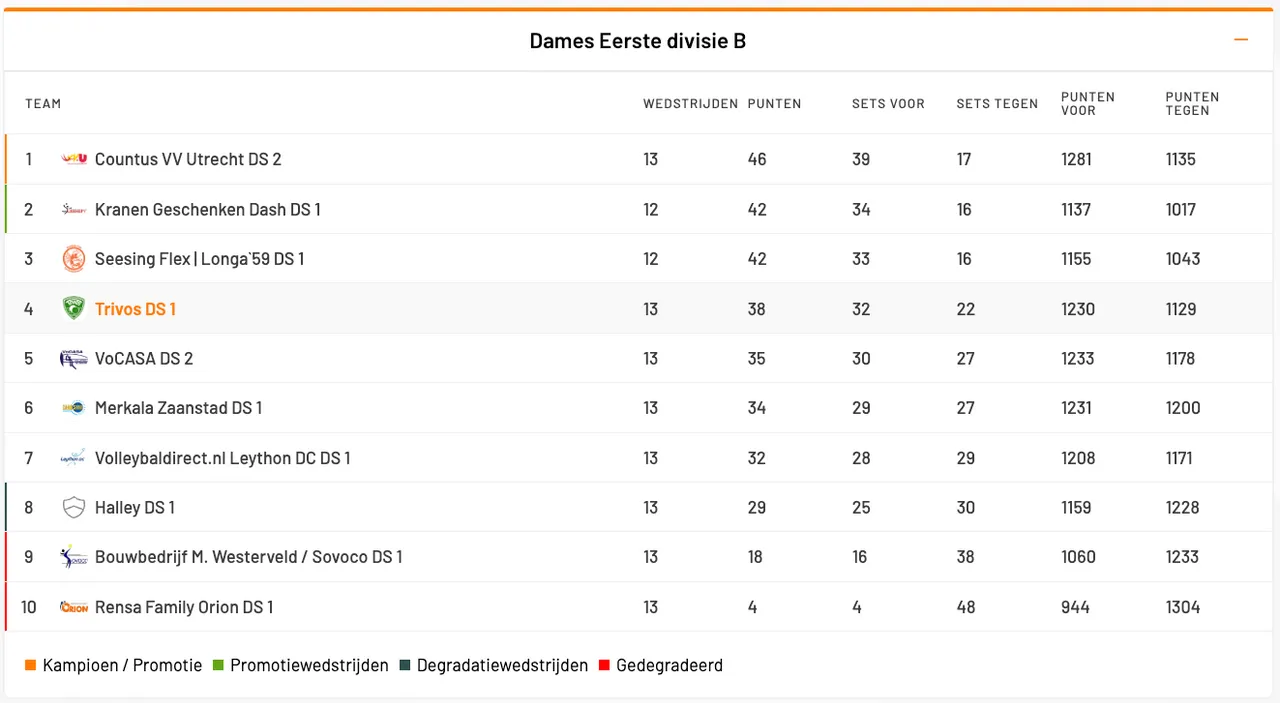Image resolution: width=1280 pixels, height=703 pixels.
Task: Click the Seesing Flex Longa'59 team logo
Action: click(74, 259)
